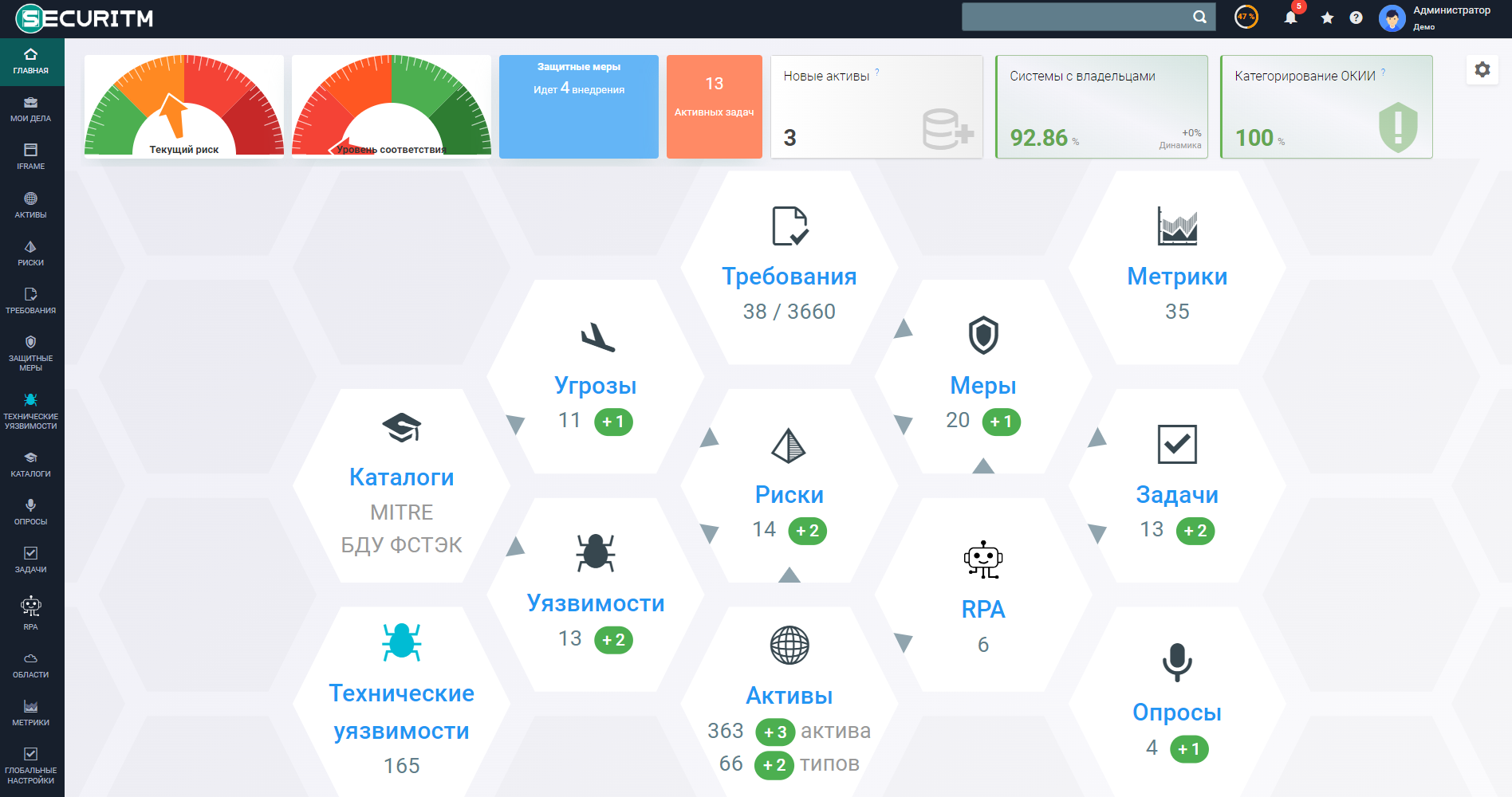Open Защитные меры in sidebar
Image resolution: width=1512 pixels, height=797 pixels.
(31, 354)
